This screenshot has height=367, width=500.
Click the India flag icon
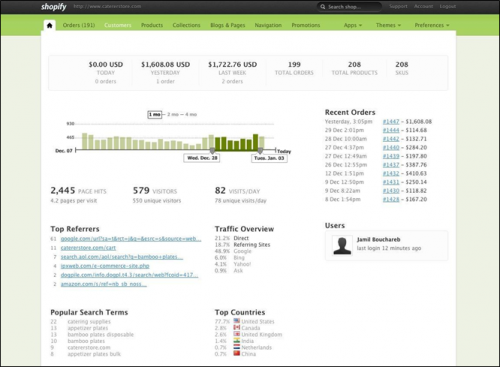click(x=237, y=341)
